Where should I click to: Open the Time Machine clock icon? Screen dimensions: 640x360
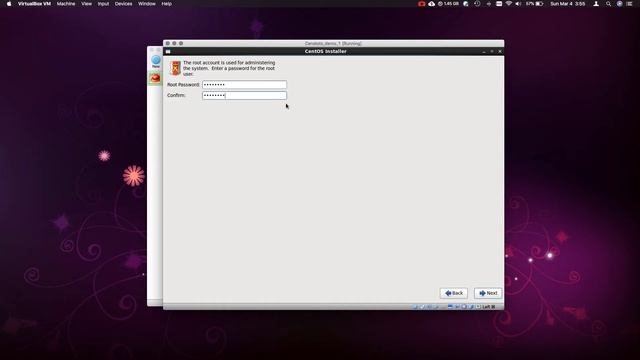click(x=477, y=4)
